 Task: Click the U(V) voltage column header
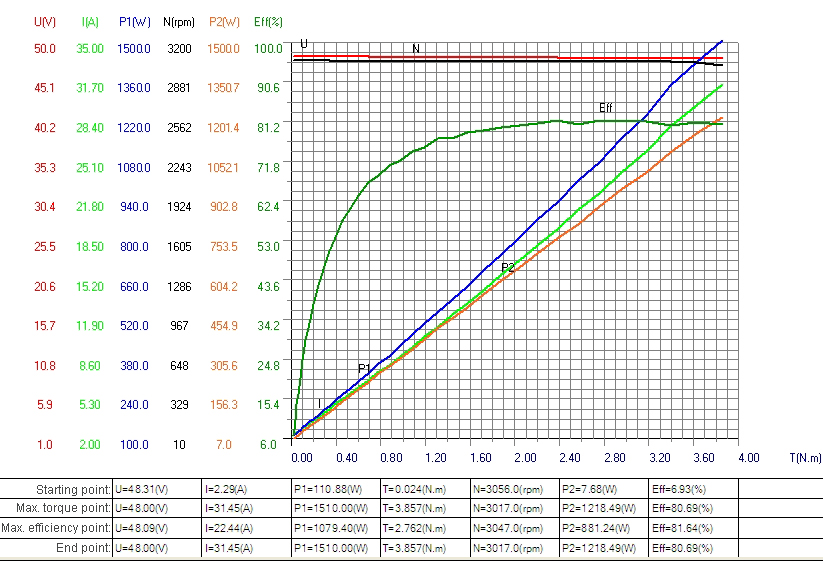tap(44, 21)
